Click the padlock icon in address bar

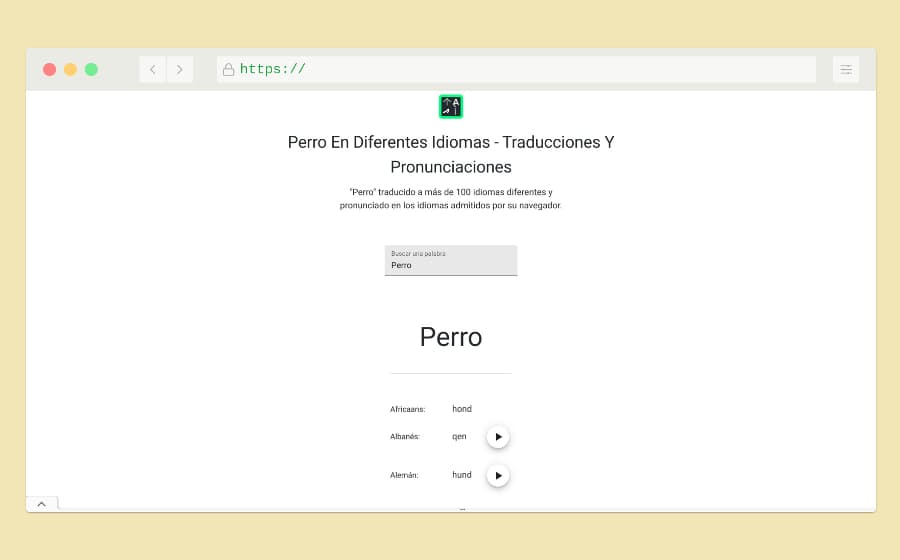point(228,69)
